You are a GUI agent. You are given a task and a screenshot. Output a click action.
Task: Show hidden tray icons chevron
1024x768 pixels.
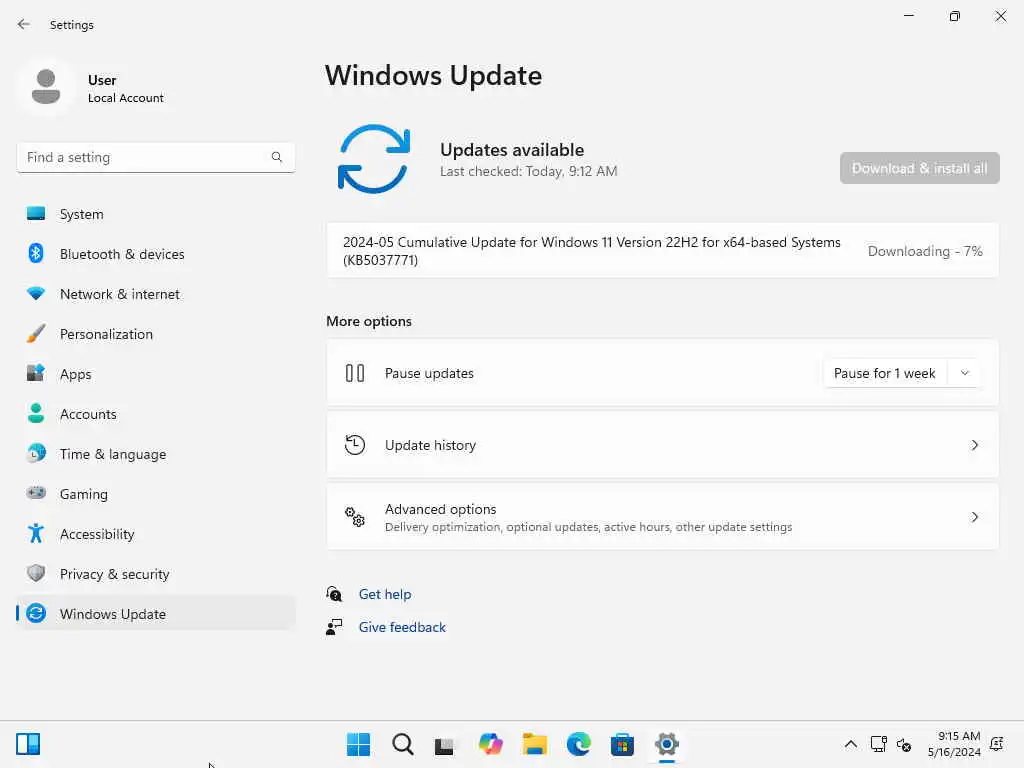[850, 744]
